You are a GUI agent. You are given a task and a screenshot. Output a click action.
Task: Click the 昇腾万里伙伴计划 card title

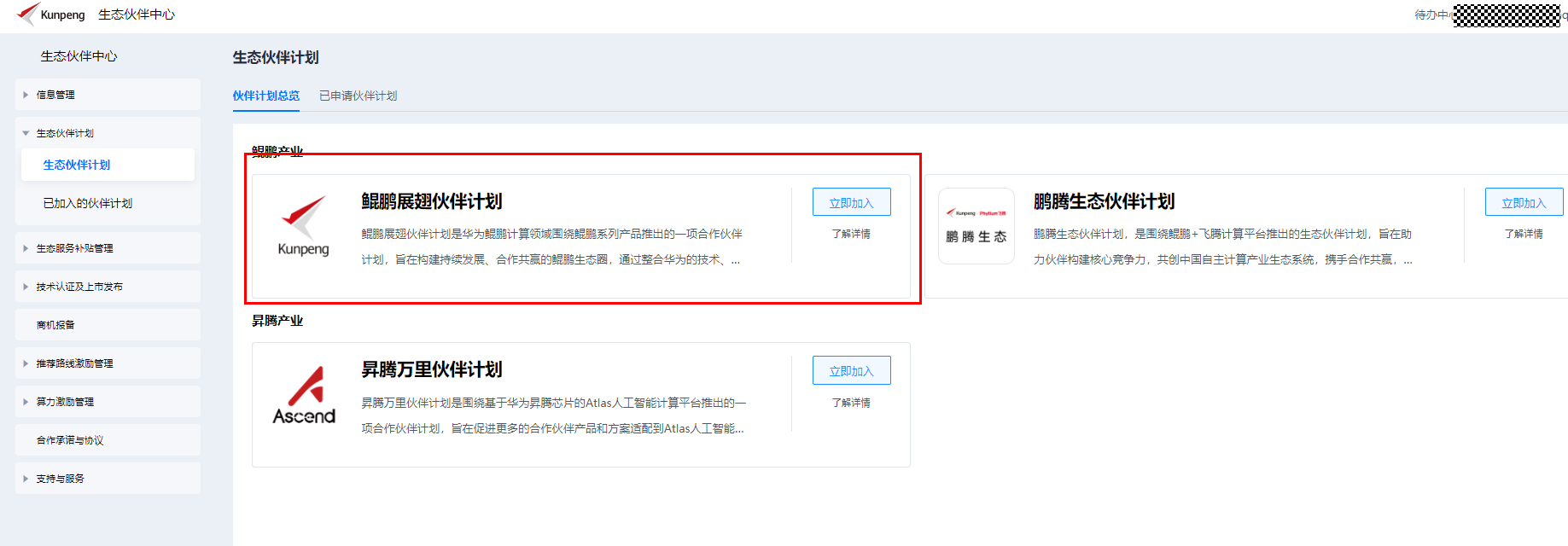point(432,369)
